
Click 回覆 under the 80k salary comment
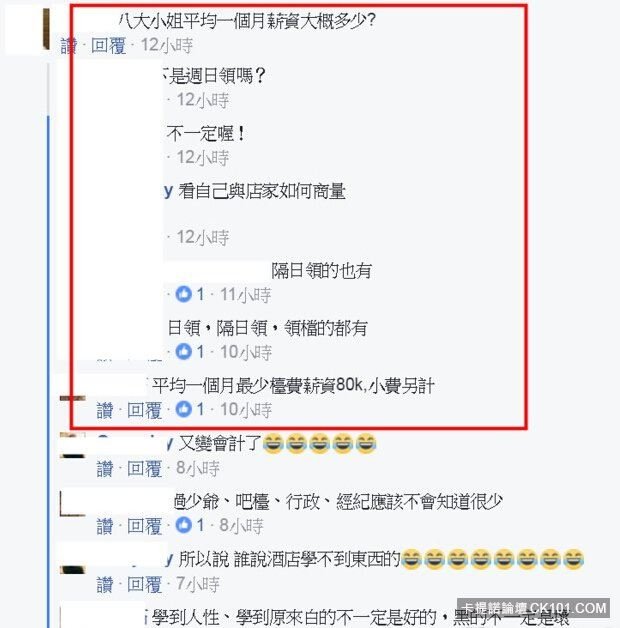click(144, 410)
